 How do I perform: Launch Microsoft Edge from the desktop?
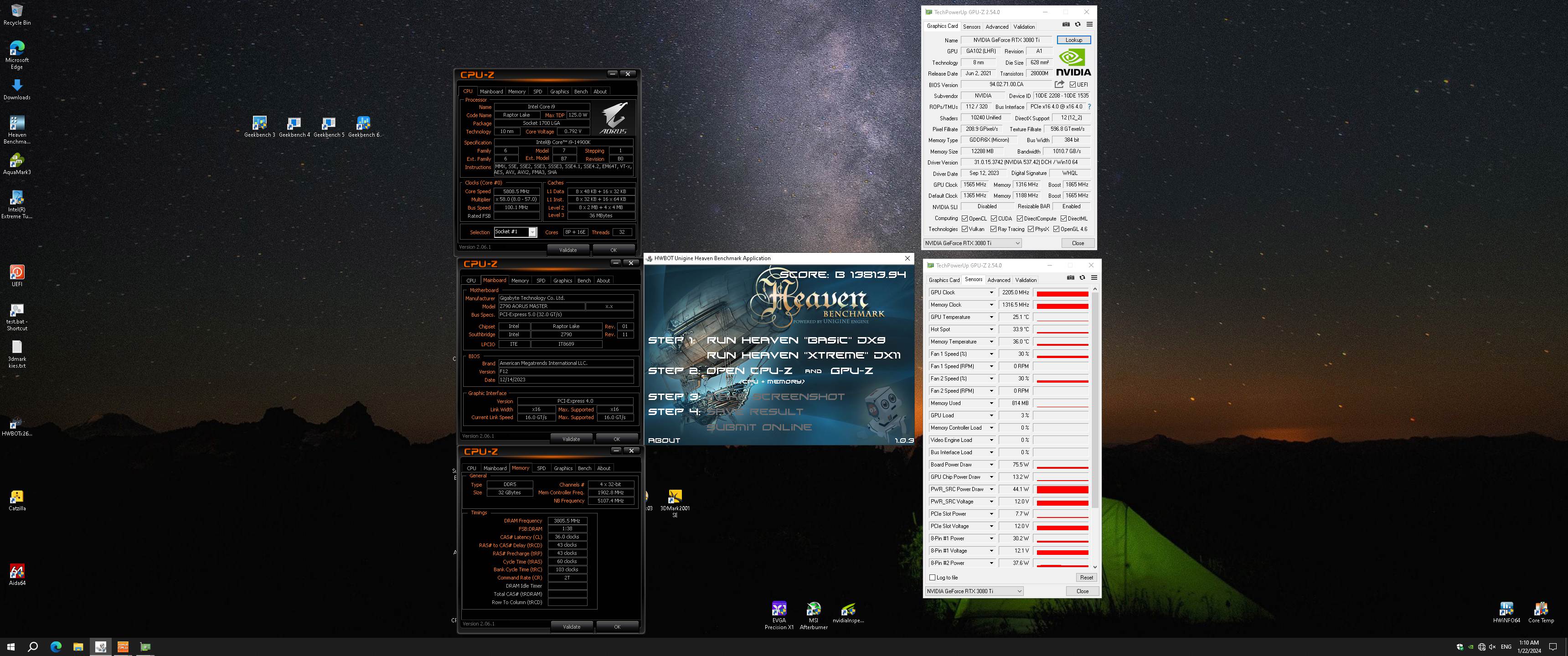17,55
